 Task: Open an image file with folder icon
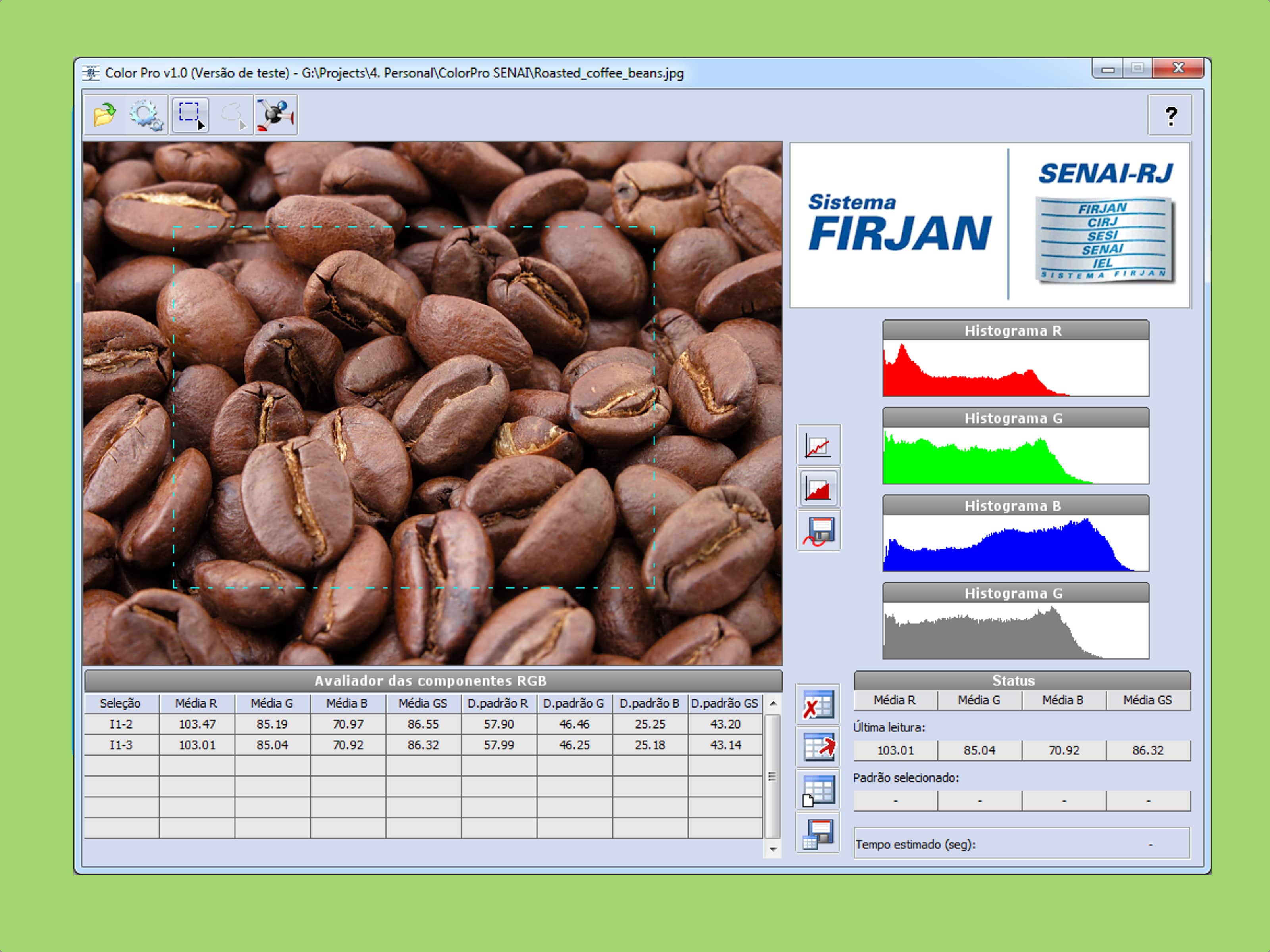click(104, 115)
